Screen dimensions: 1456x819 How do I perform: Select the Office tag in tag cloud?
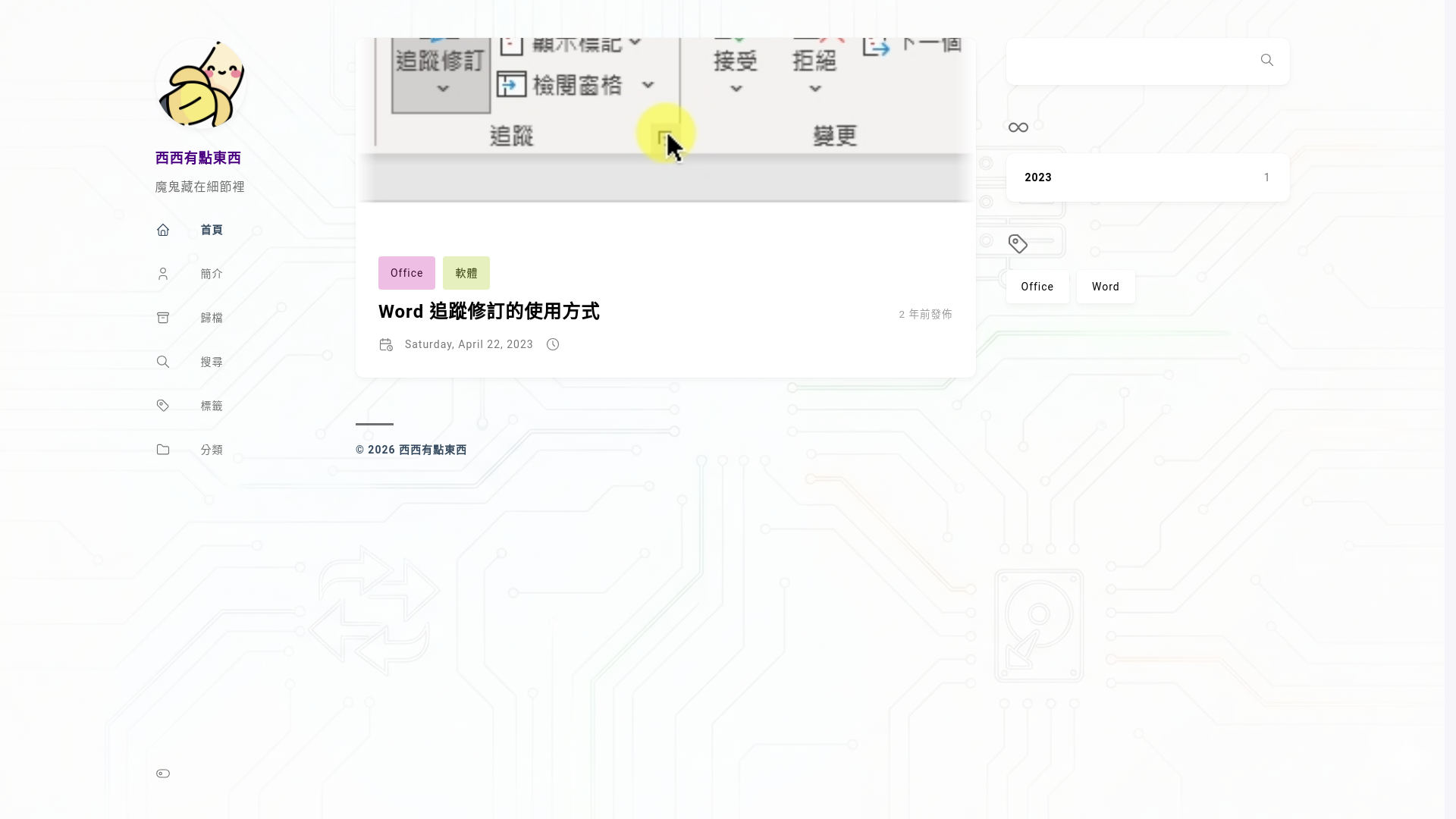[x=1037, y=287]
